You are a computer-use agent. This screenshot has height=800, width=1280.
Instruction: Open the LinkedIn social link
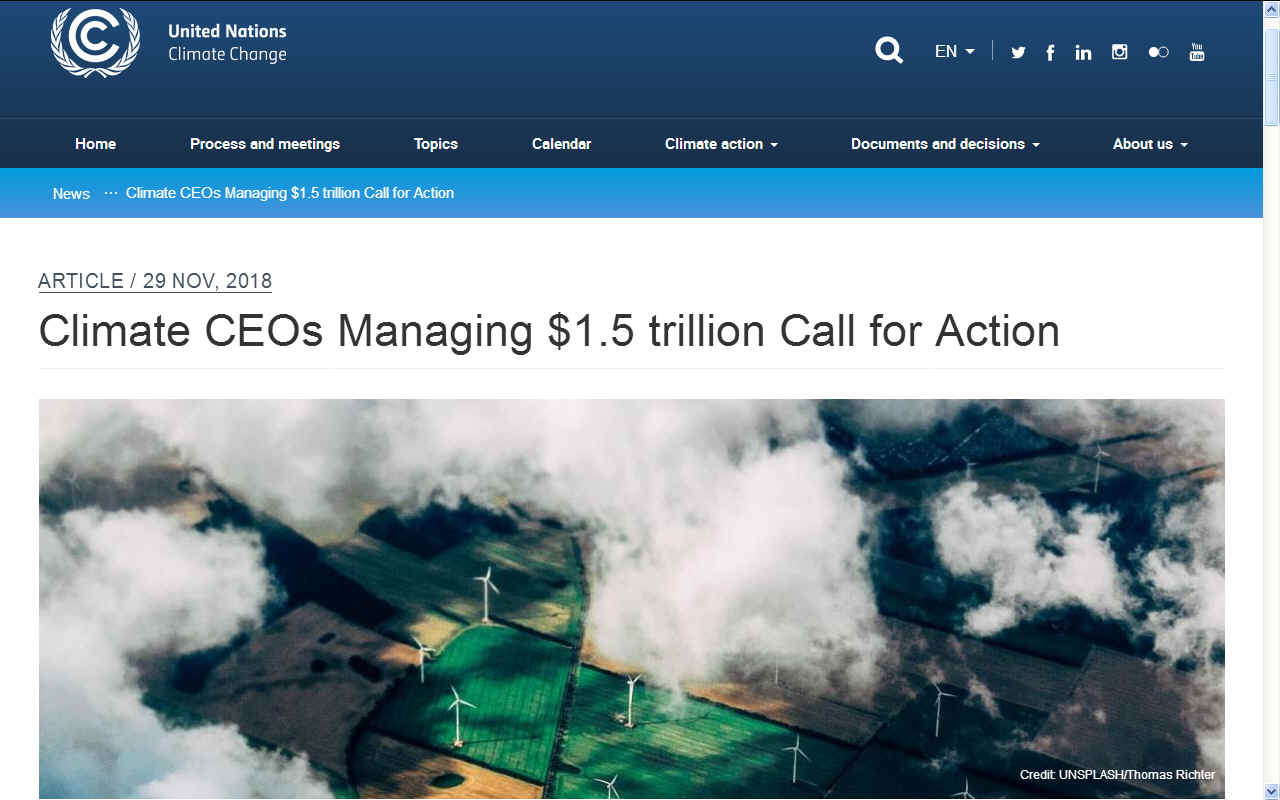pos(1083,52)
